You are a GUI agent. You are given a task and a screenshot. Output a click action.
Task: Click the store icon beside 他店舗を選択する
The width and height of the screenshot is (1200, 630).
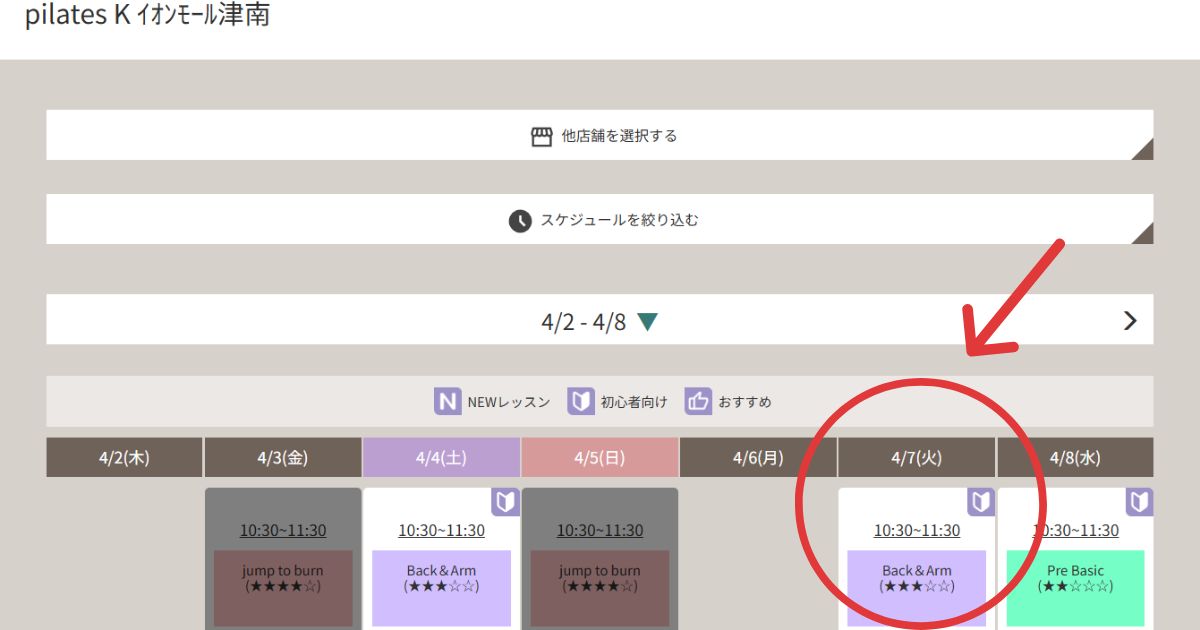pyautogui.click(x=541, y=136)
